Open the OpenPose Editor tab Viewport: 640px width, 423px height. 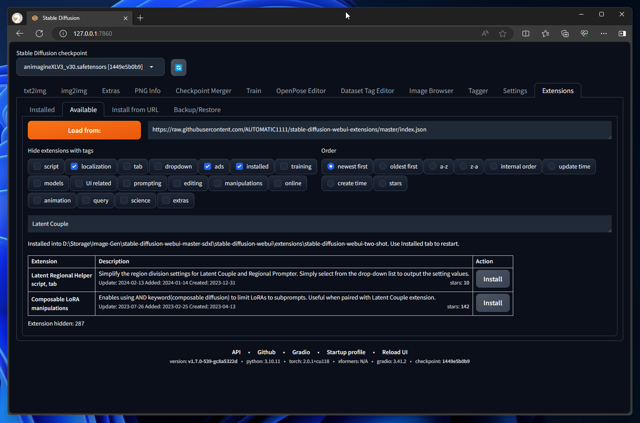click(x=301, y=91)
